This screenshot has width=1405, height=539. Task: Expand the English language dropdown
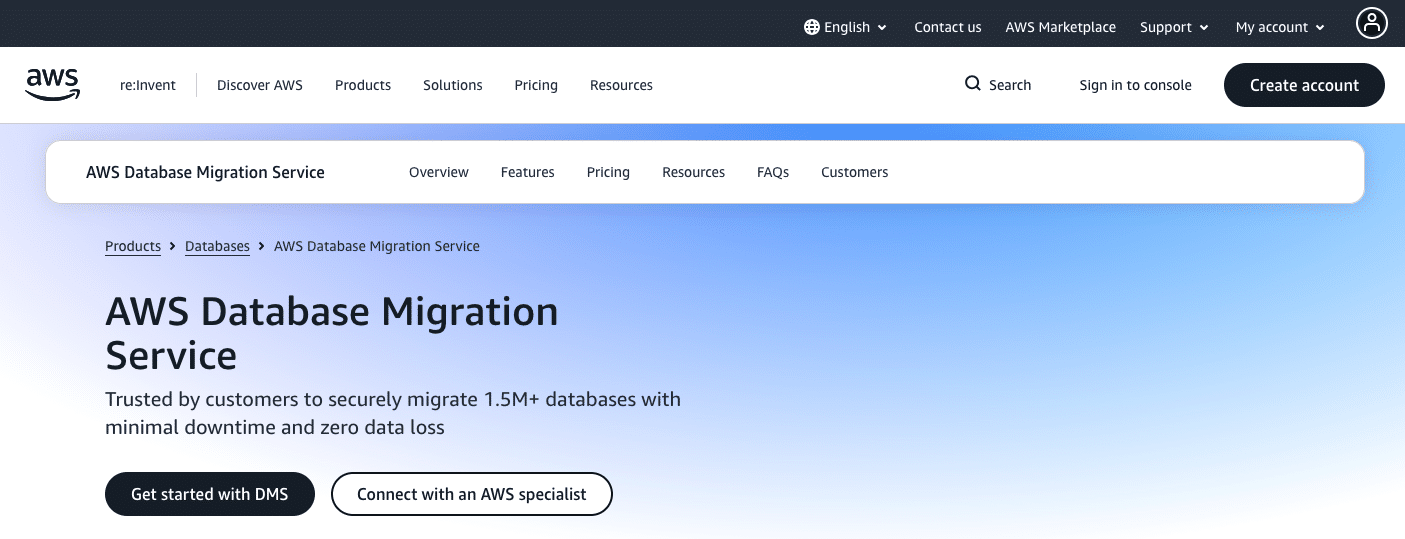pyautogui.click(x=846, y=27)
